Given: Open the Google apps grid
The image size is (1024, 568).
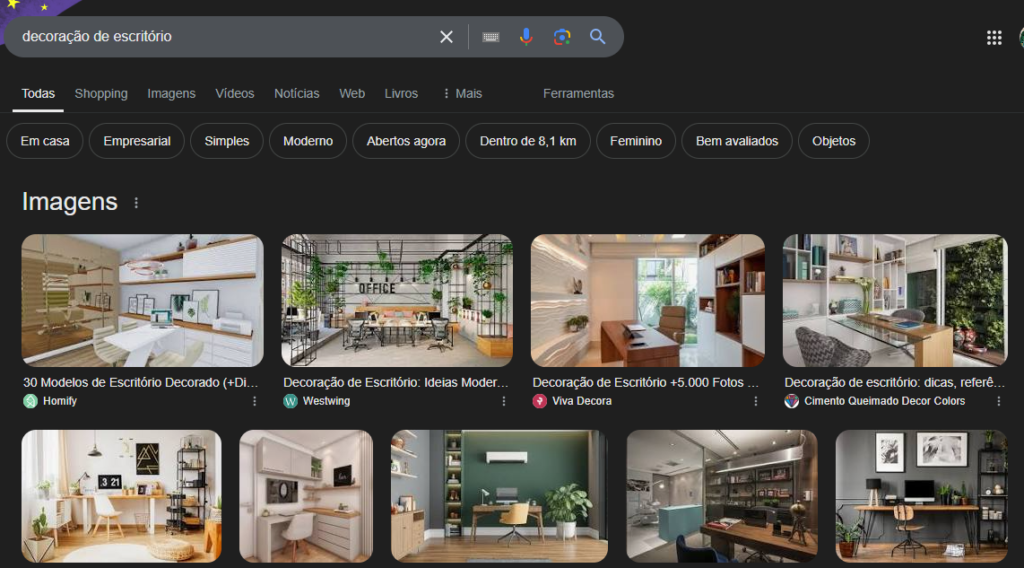Looking at the screenshot, I should 994,38.
